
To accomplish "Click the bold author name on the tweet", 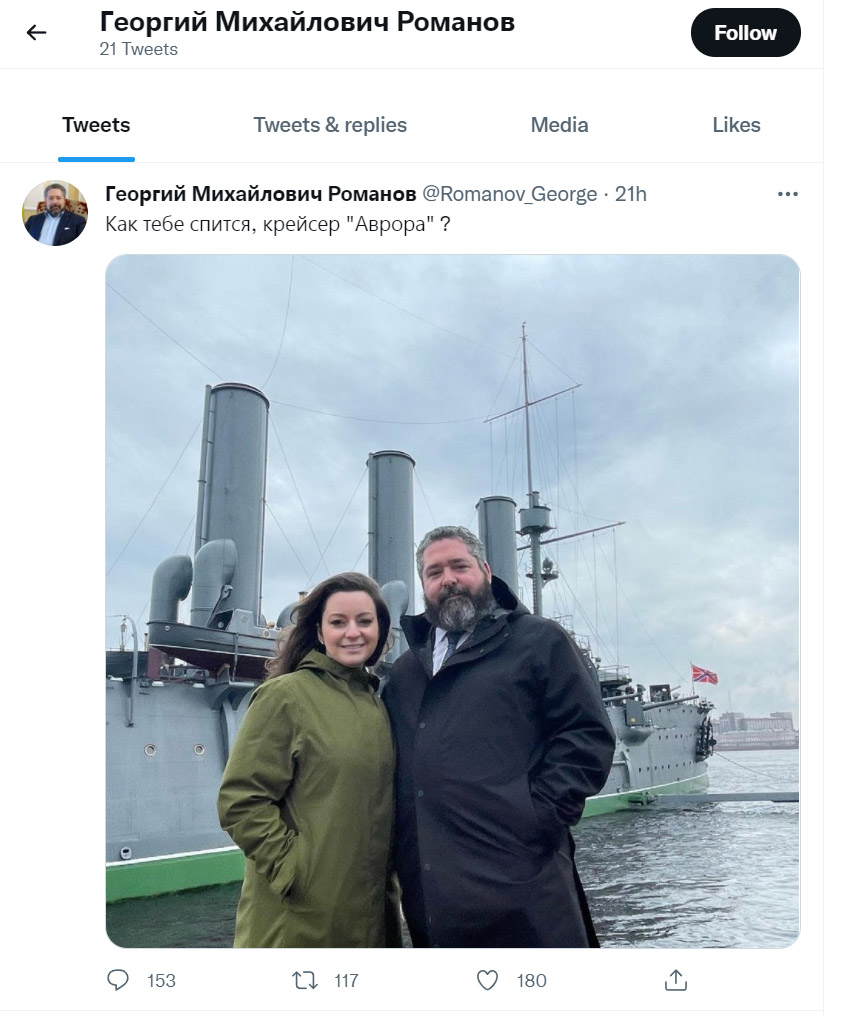I will click(x=261, y=193).
